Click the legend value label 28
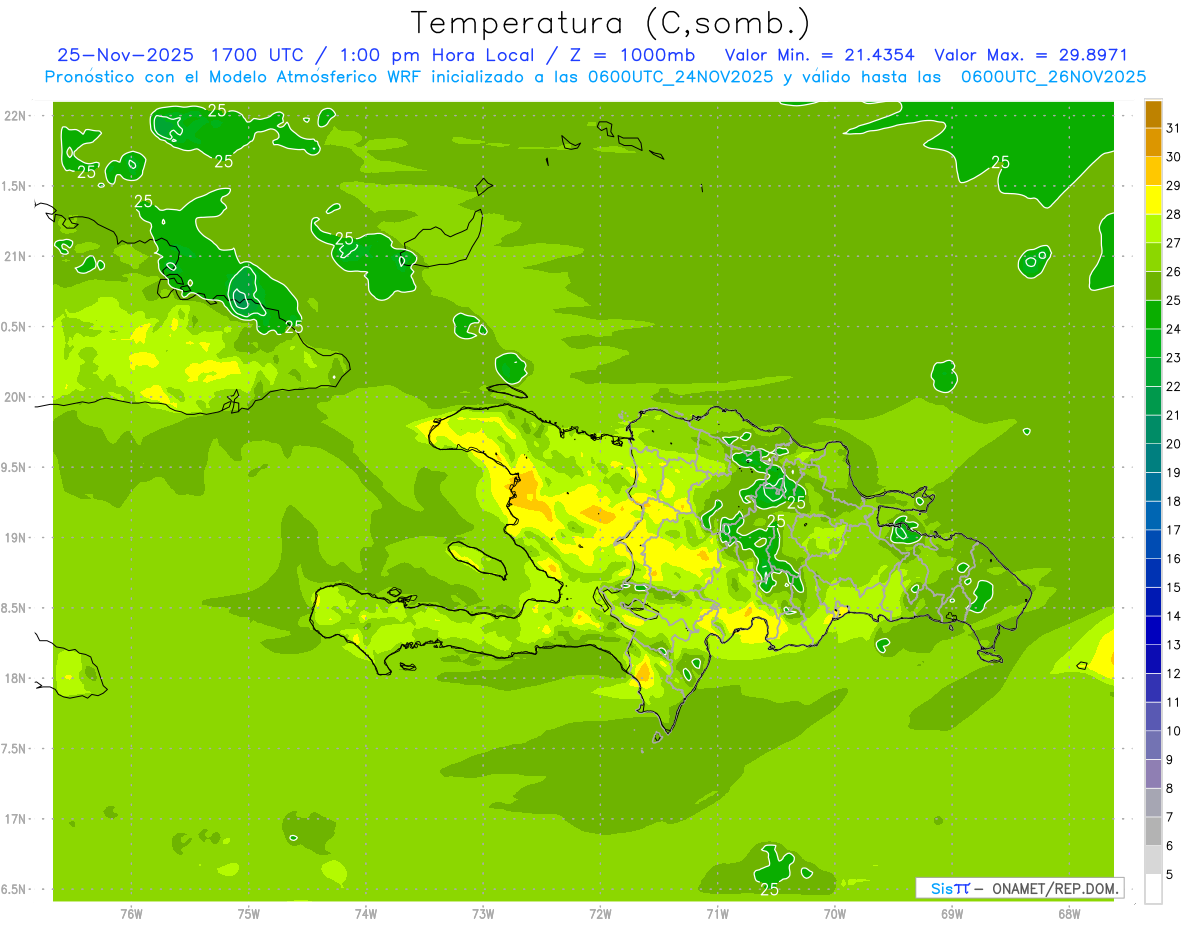This screenshot has height=927, width=1200. pos(1174,214)
